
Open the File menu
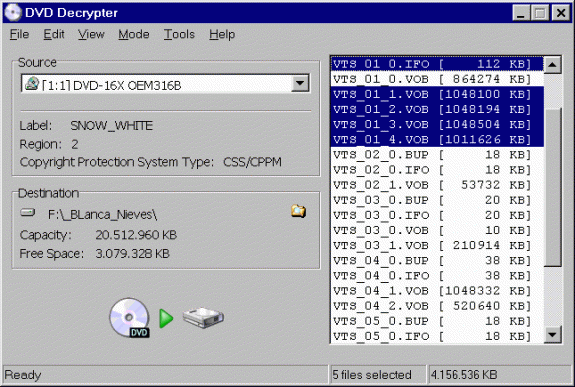tap(19, 34)
